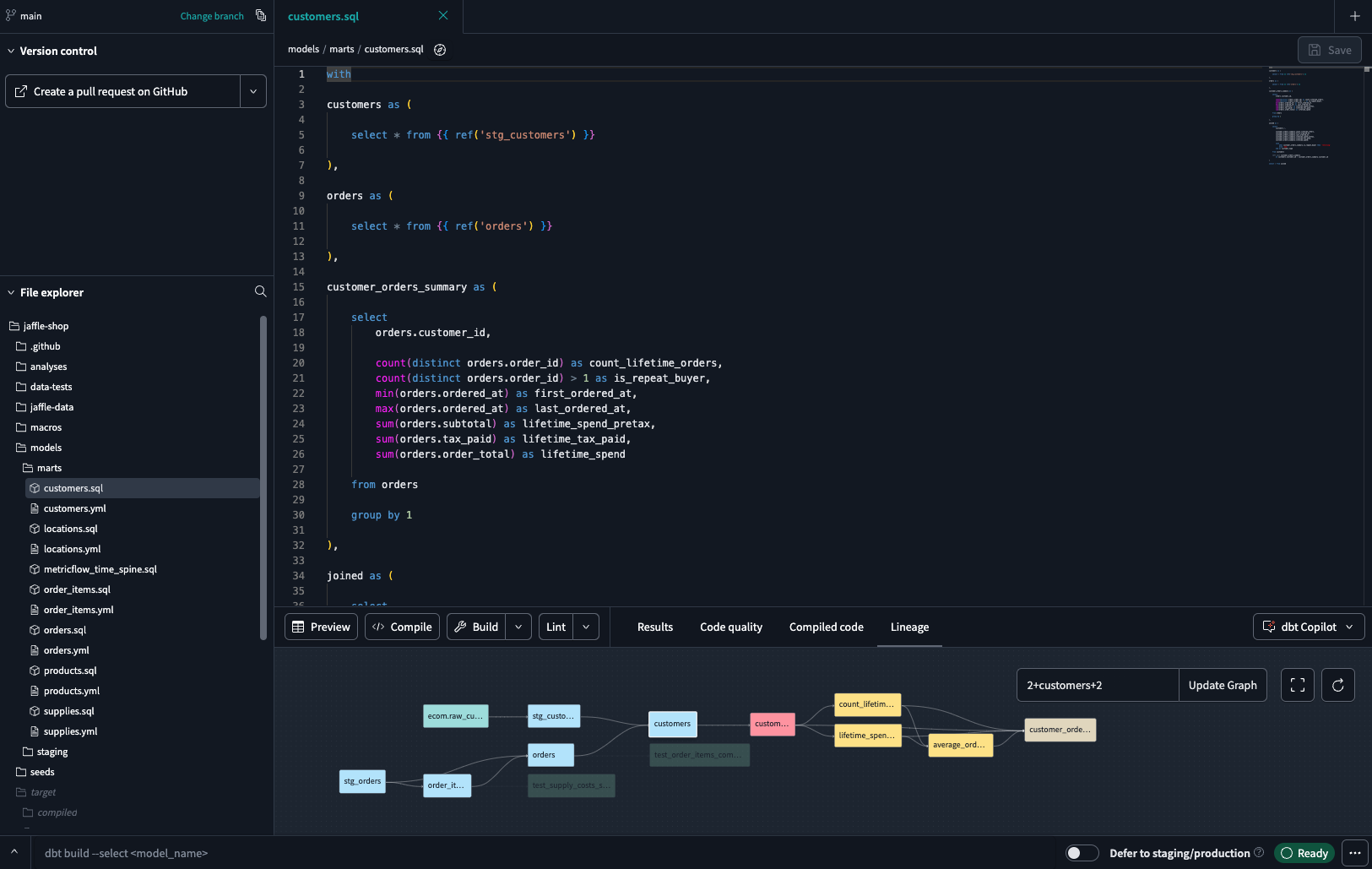The height and width of the screenshot is (869, 1372).
Task: Switch to the Compiled code tab
Action: pyautogui.click(x=825, y=627)
